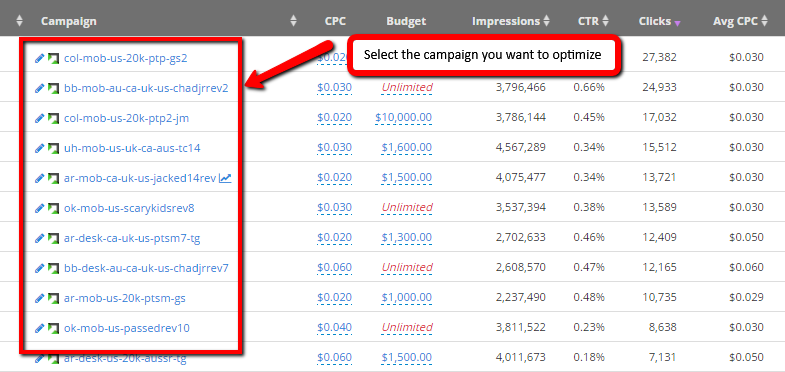Screen dimensions: 785x372
Task: Sort by Avg CPC using header arrows
Action: (764, 21)
